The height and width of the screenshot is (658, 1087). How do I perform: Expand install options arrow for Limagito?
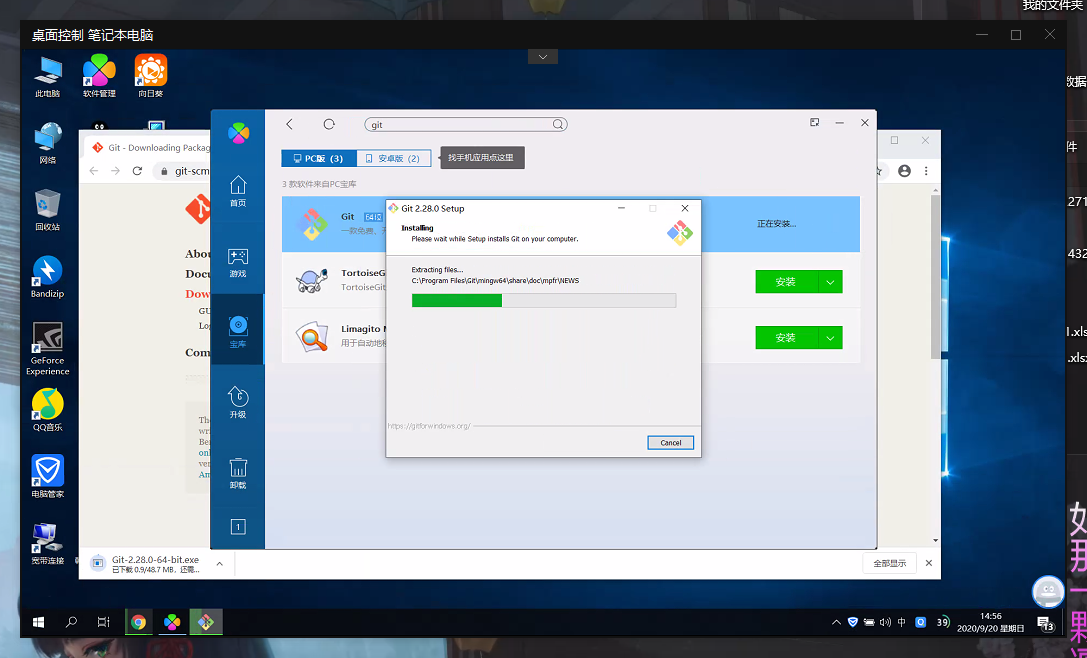click(x=830, y=338)
